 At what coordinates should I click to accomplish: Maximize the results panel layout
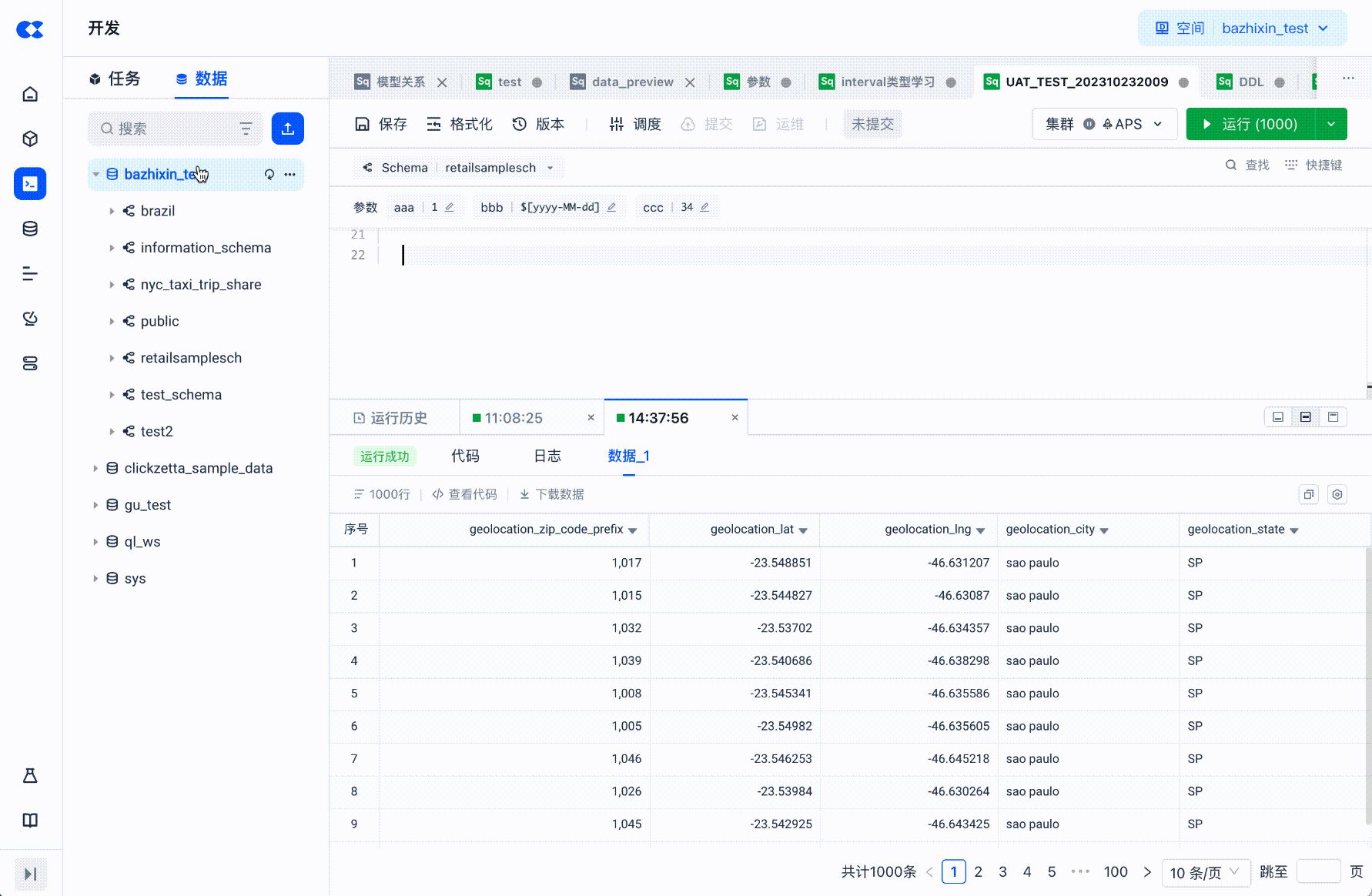point(1334,417)
